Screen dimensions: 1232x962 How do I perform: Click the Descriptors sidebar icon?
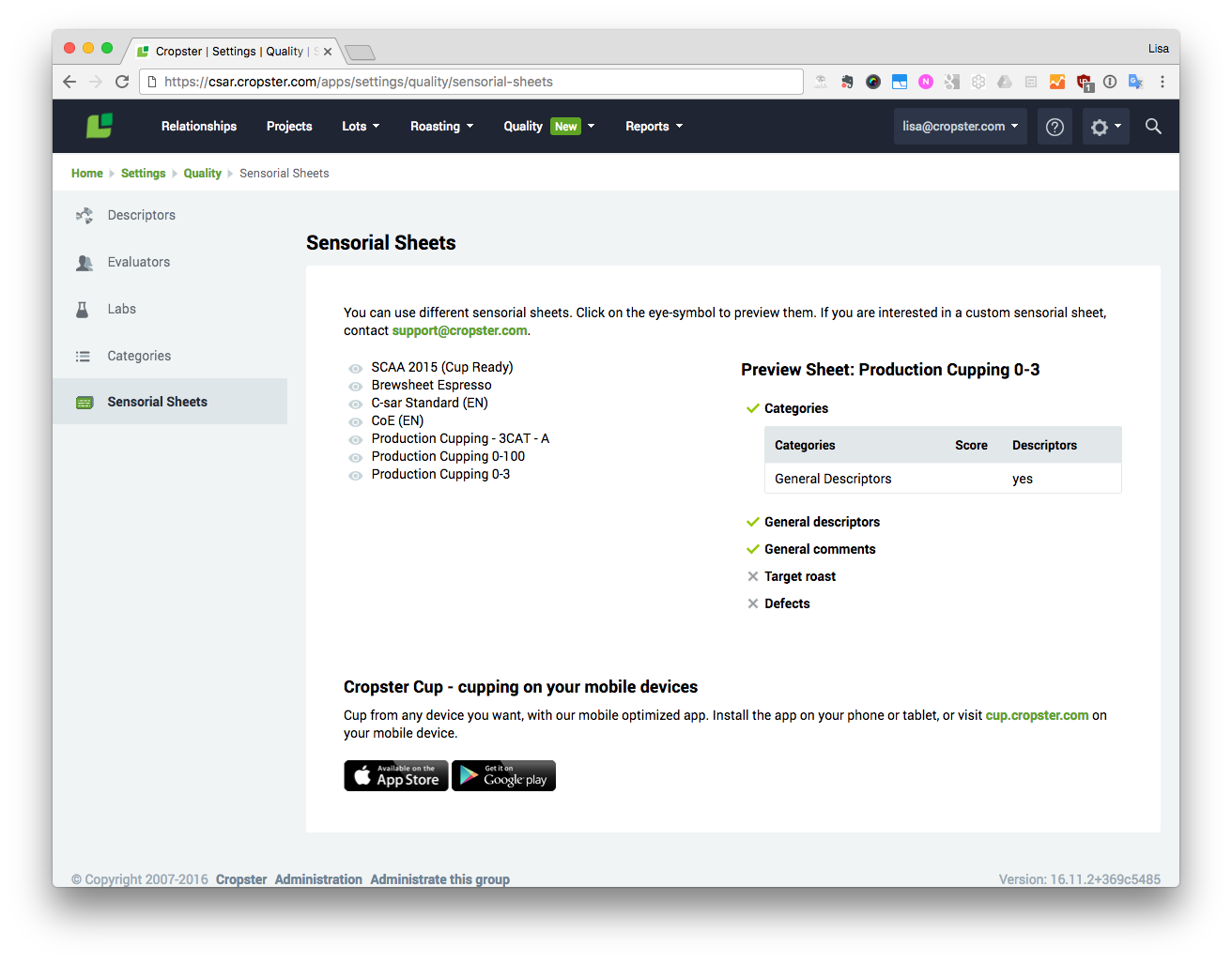[84, 215]
